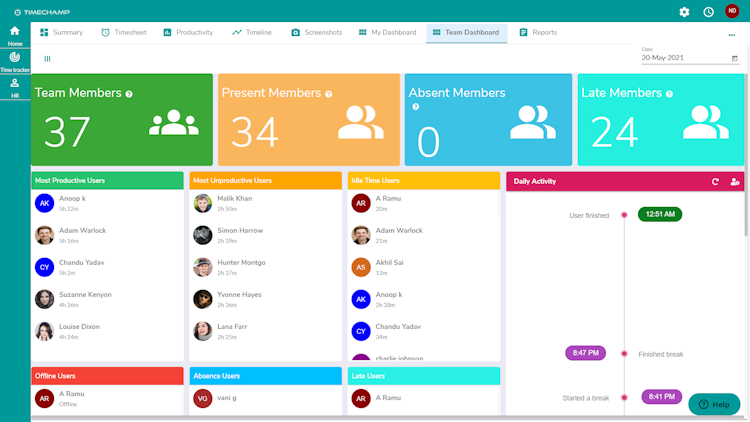Switch to the Summary tab

61,33
